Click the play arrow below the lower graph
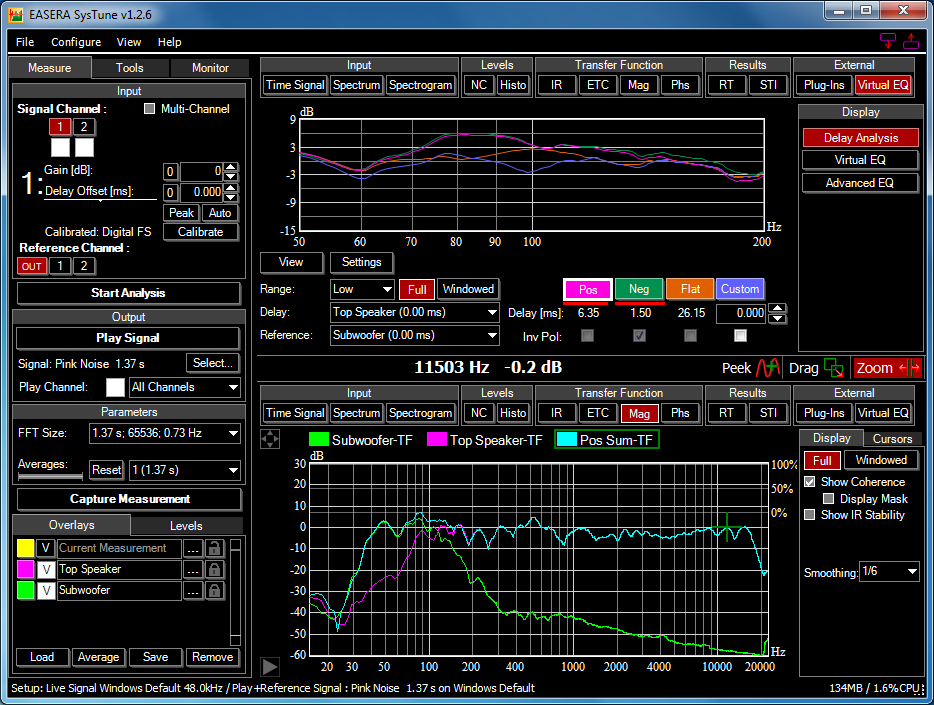 point(270,667)
